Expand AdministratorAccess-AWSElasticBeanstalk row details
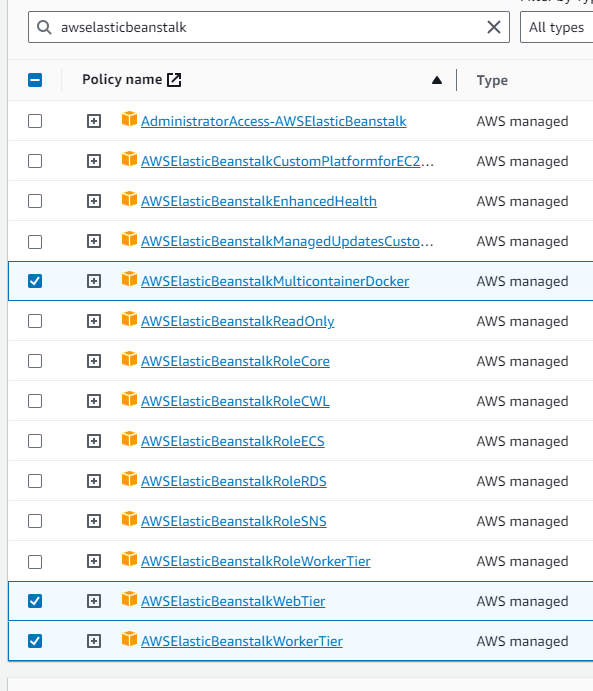Viewport: 593px width, 691px height. [94, 121]
